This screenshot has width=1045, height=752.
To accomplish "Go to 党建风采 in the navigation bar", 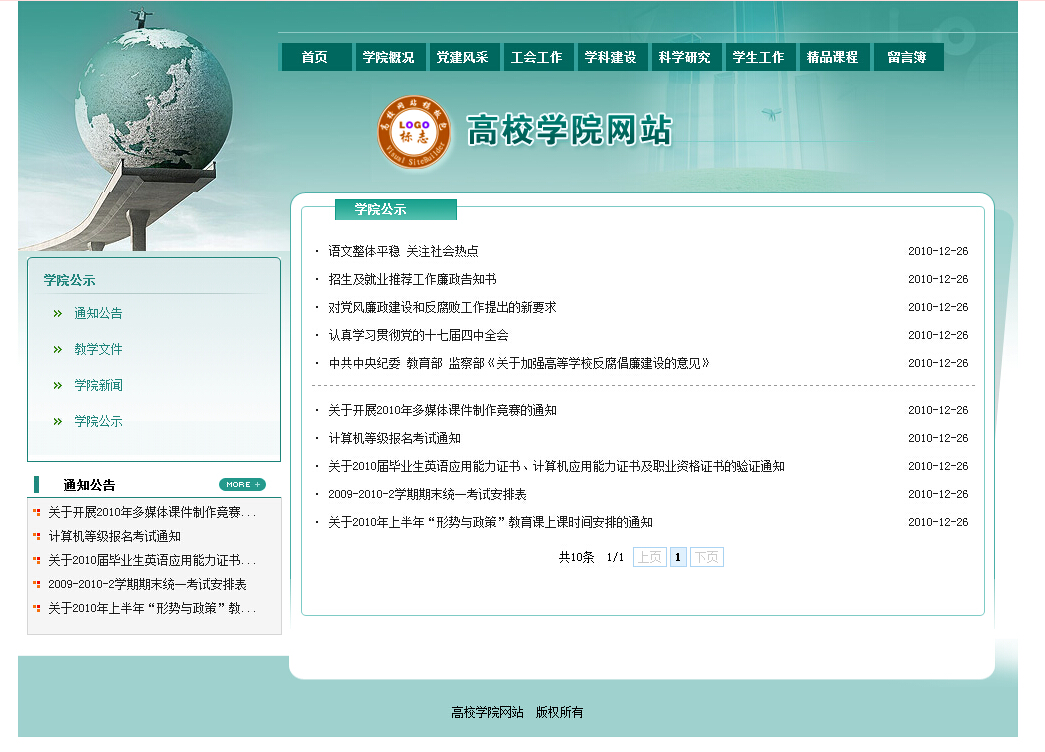I will [463, 58].
